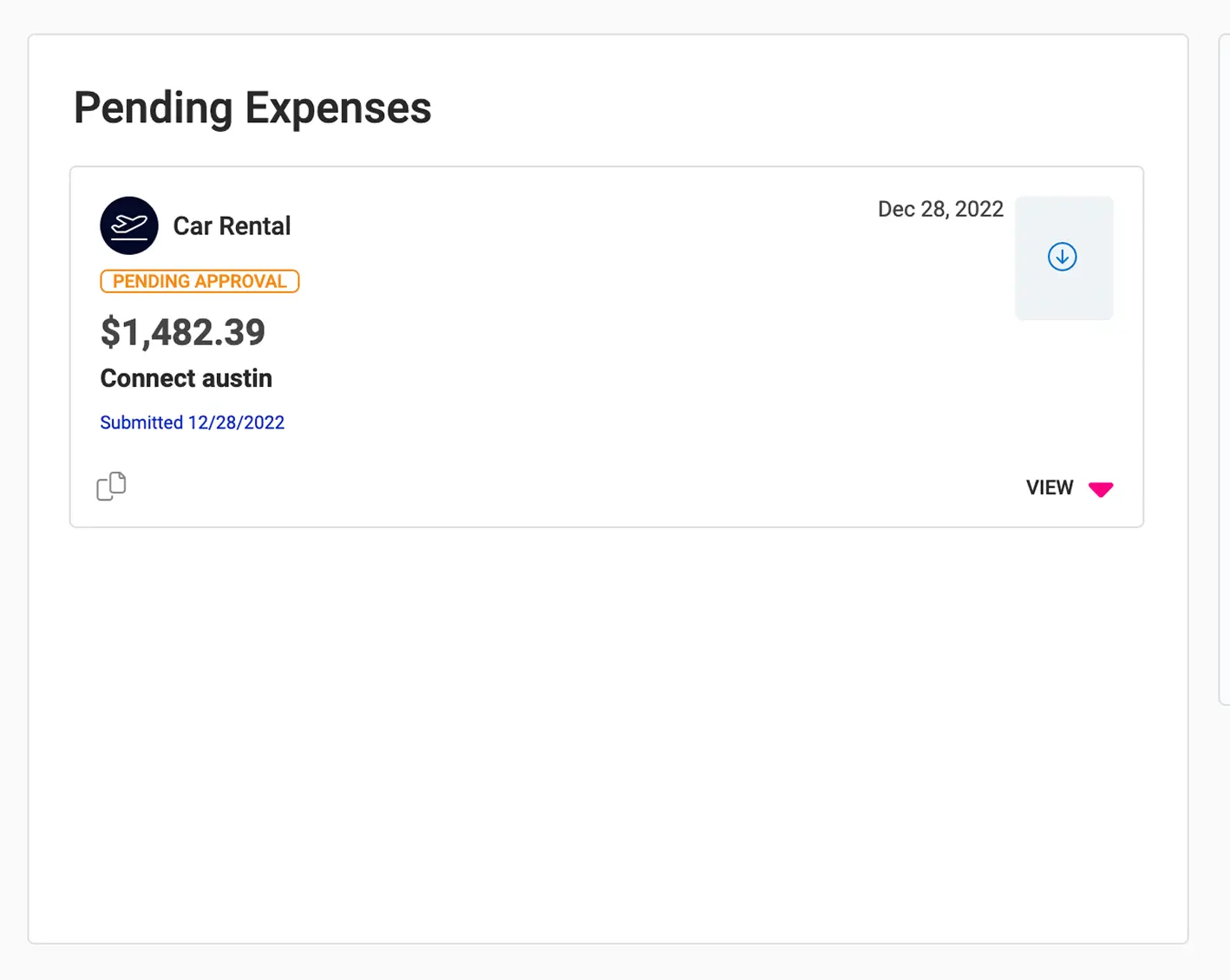Click the PENDING APPROVAL status badge

[x=199, y=281]
